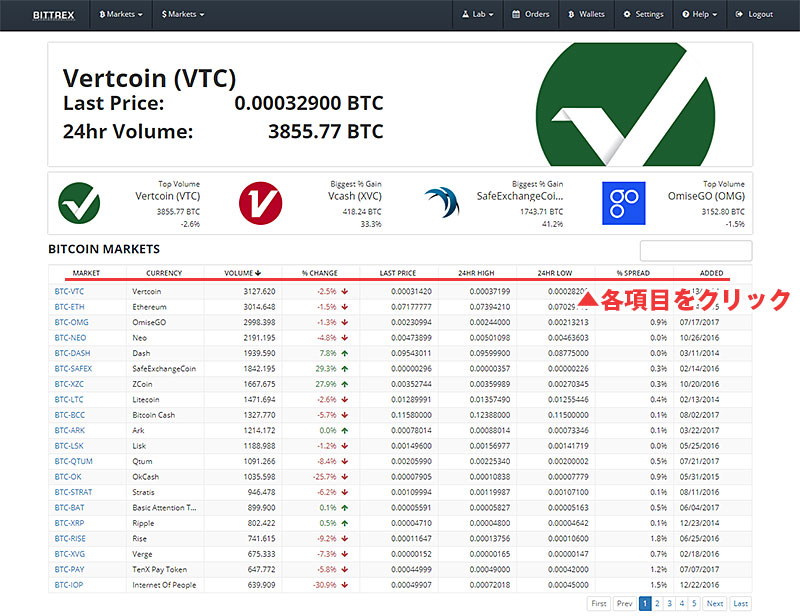This screenshot has width=800, height=616.
Task: Click the Last pagination button
Action: (740, 603)
